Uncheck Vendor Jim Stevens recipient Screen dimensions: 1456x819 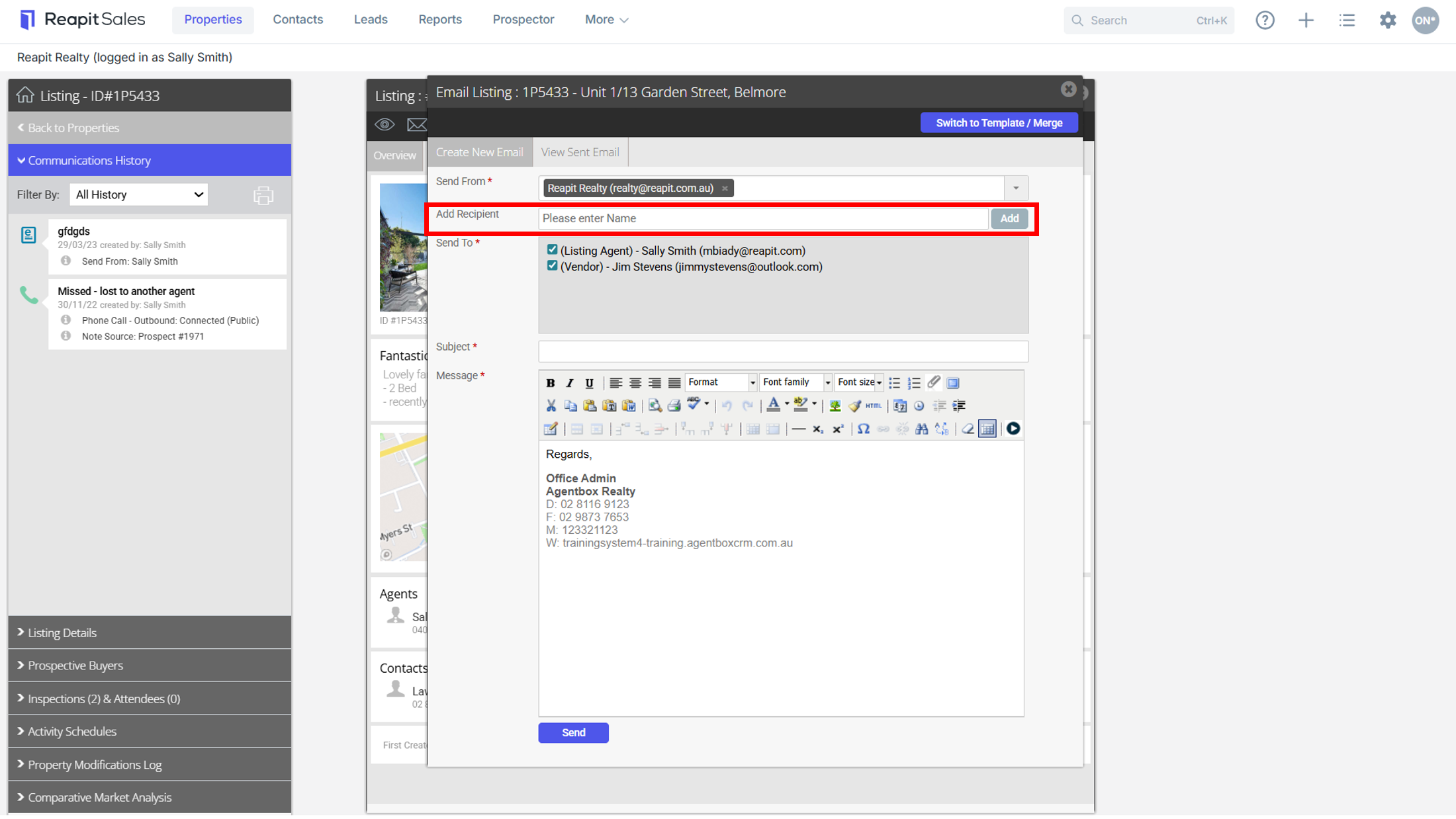click(x=552, y=266)
